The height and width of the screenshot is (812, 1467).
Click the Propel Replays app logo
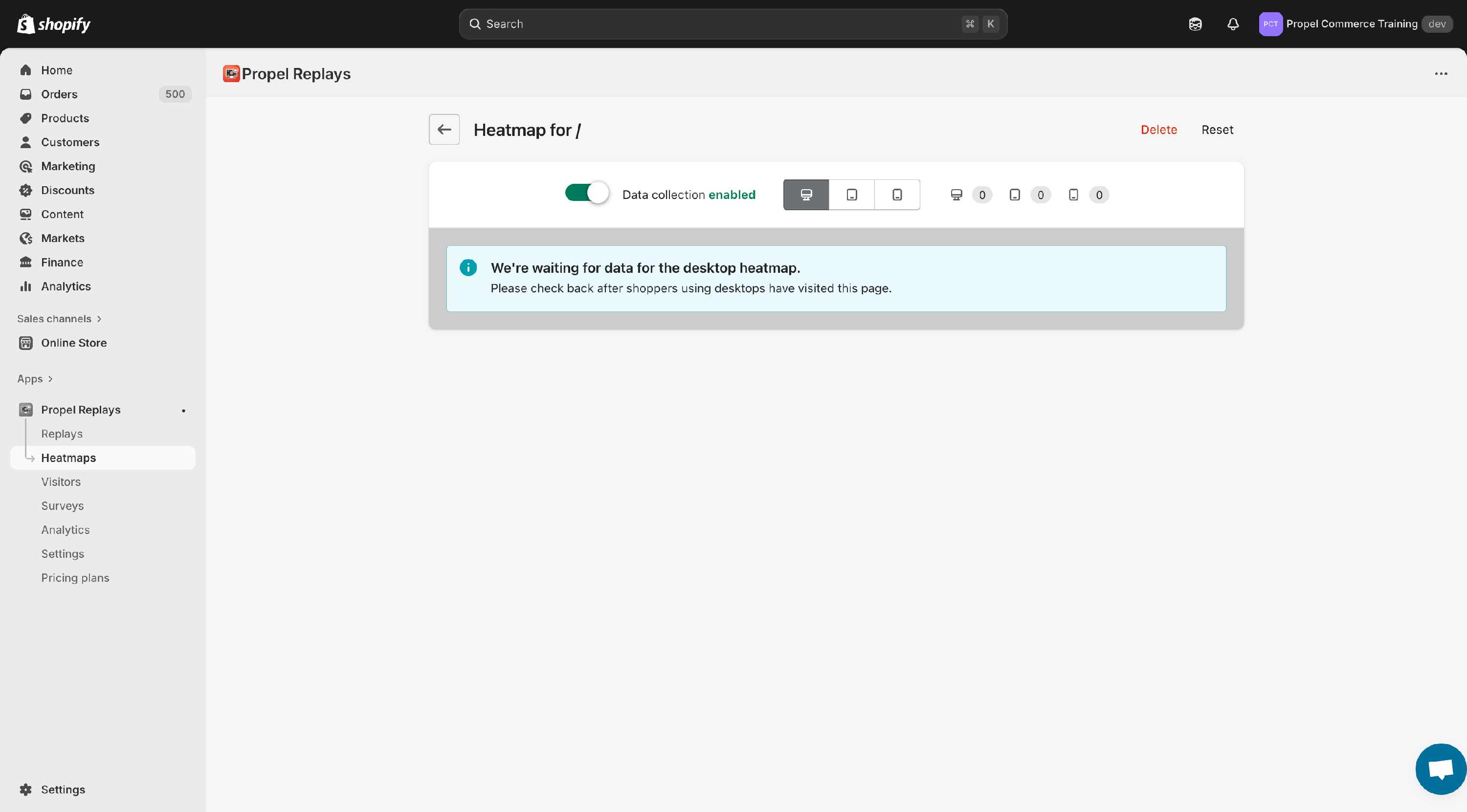click(231, 73)
